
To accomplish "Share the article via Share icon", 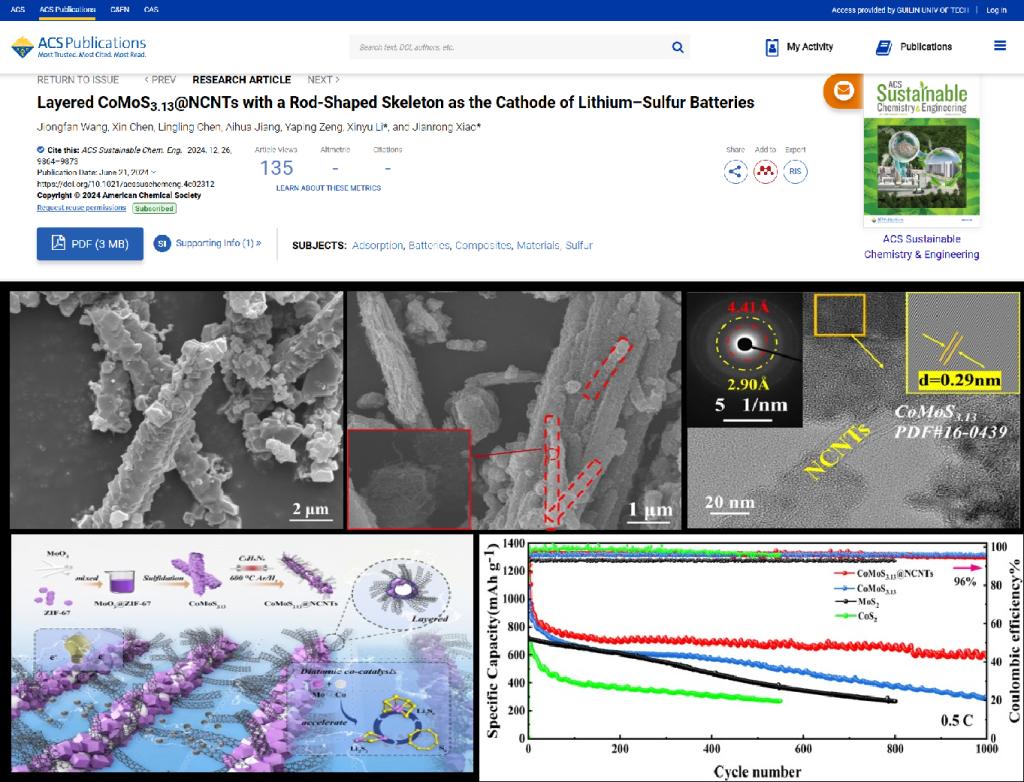I will coord(735,172).
